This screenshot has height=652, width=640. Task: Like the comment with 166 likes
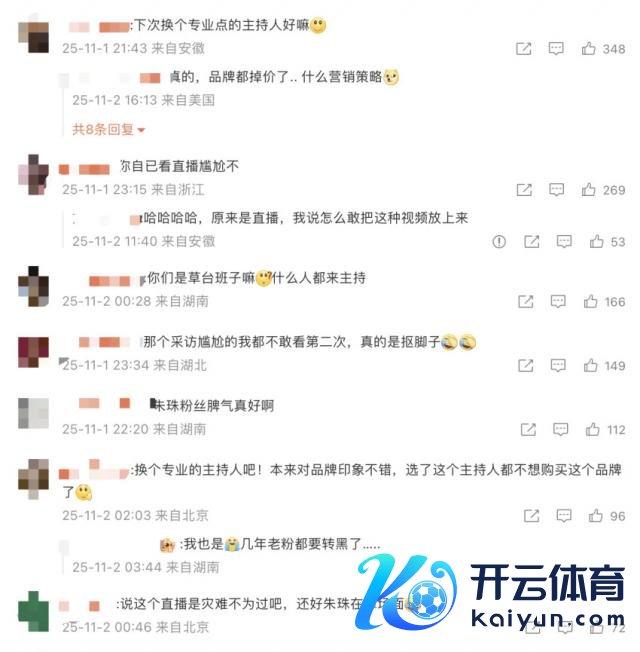[x=591, y=301]
